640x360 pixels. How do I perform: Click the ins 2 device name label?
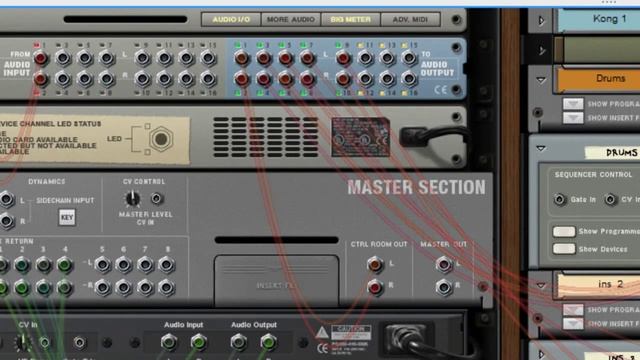(599, 284)
